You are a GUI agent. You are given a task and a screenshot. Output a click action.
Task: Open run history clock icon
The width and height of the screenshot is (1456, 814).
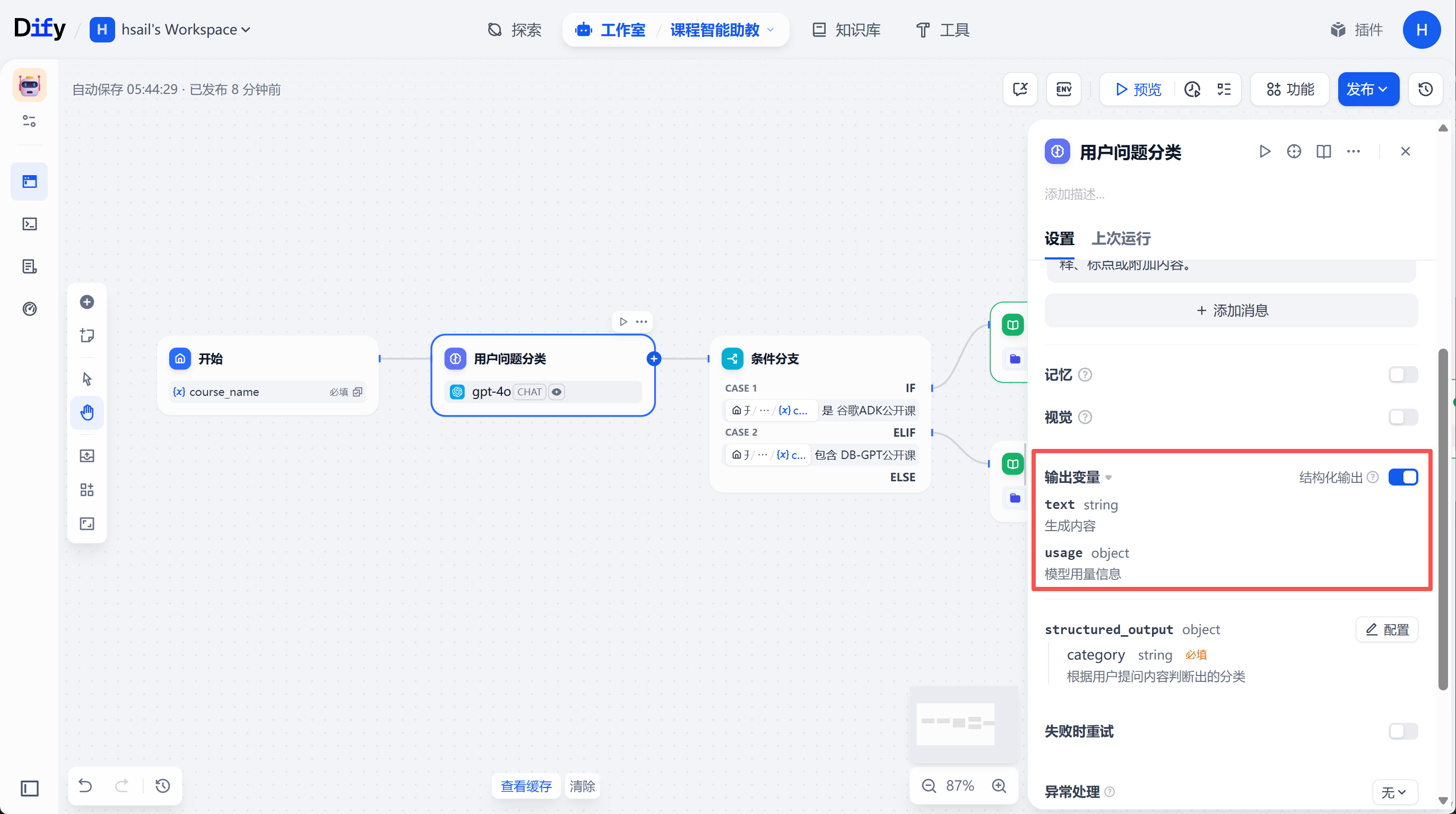tap(1192, 89)
